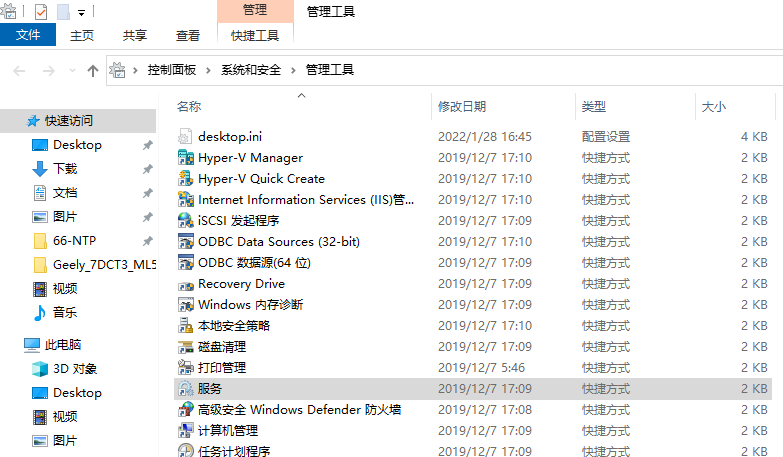Viewport: 783px width, 457px height.
Task: Expand the 控制面板 breadcrumb arrow
Action: (208, 70)
